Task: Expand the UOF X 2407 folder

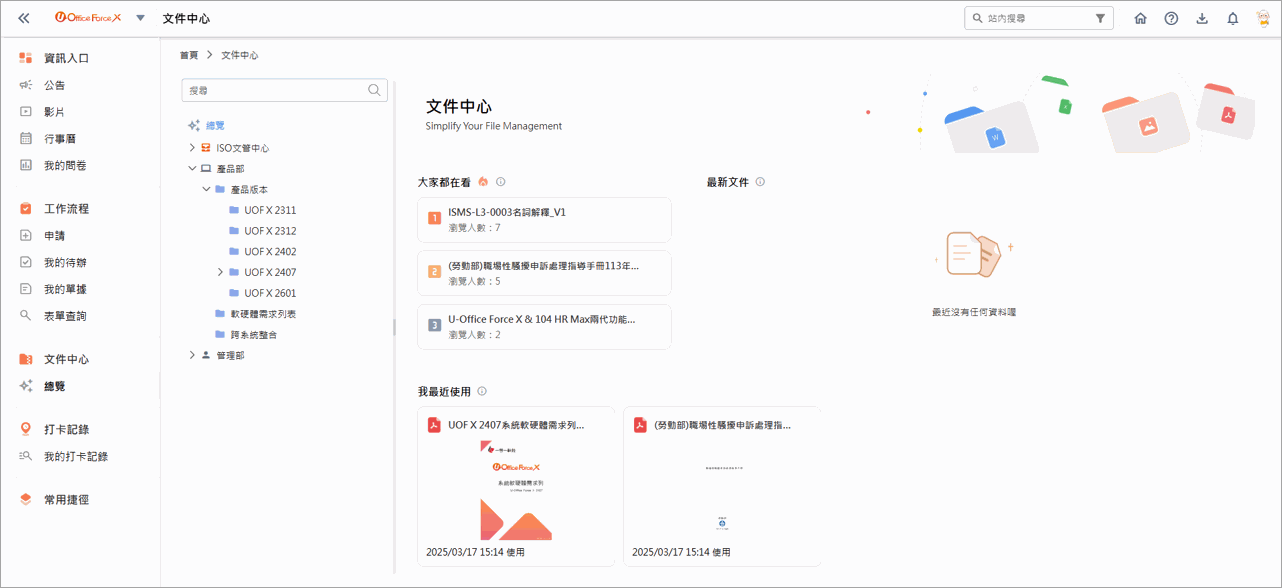Action: [x=220, y=272]
